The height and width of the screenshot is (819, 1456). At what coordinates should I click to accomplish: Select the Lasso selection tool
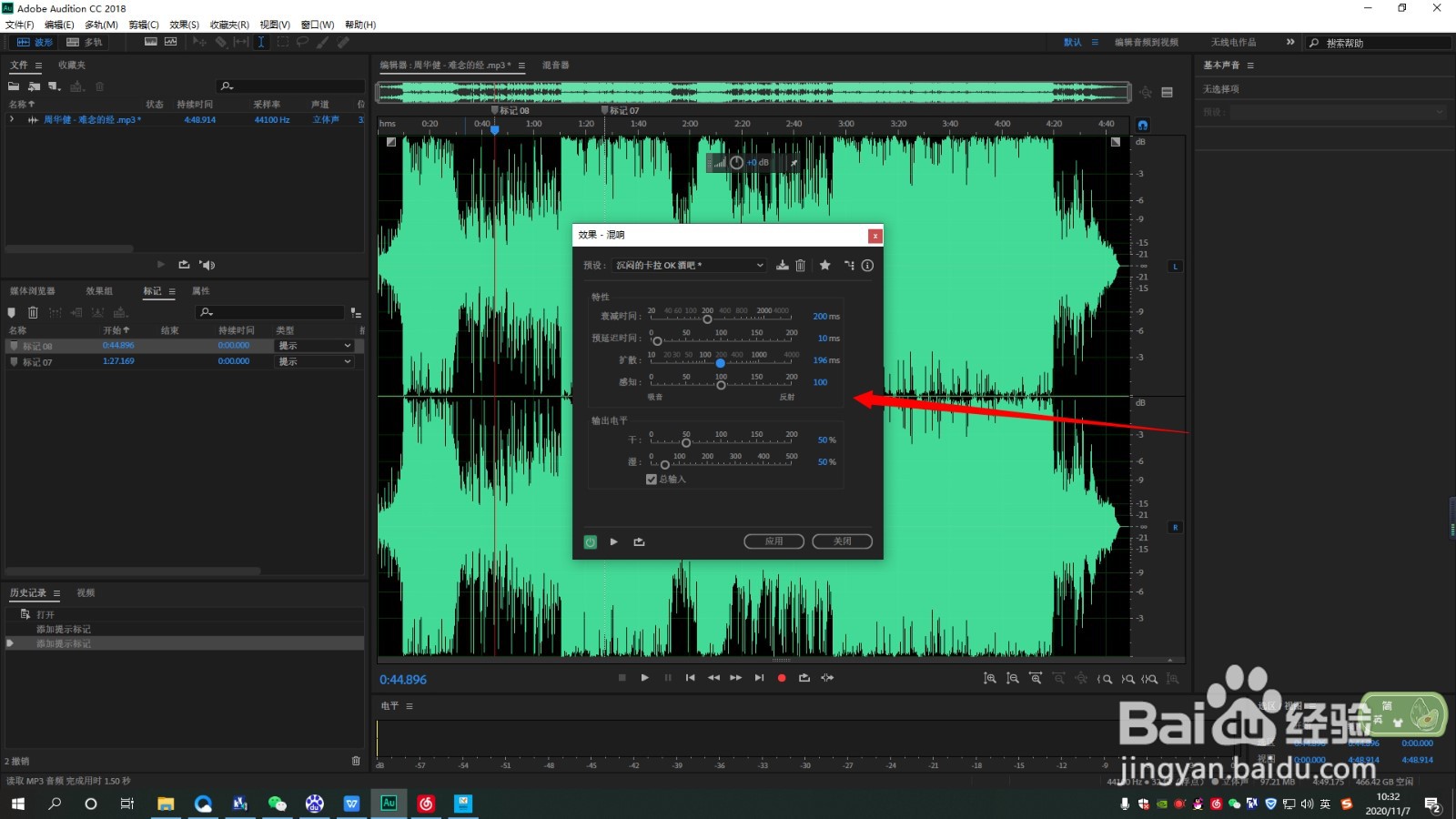point(302,42)
